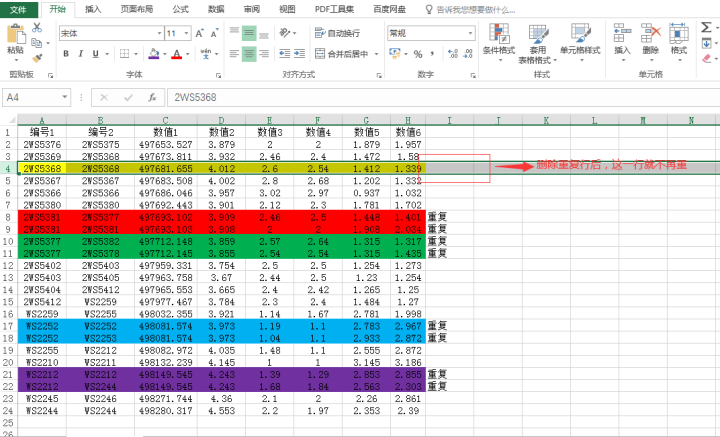Open the 合并后居中 dropdown arrow
Screen dimensions: 720x437
tap(377, 54)
